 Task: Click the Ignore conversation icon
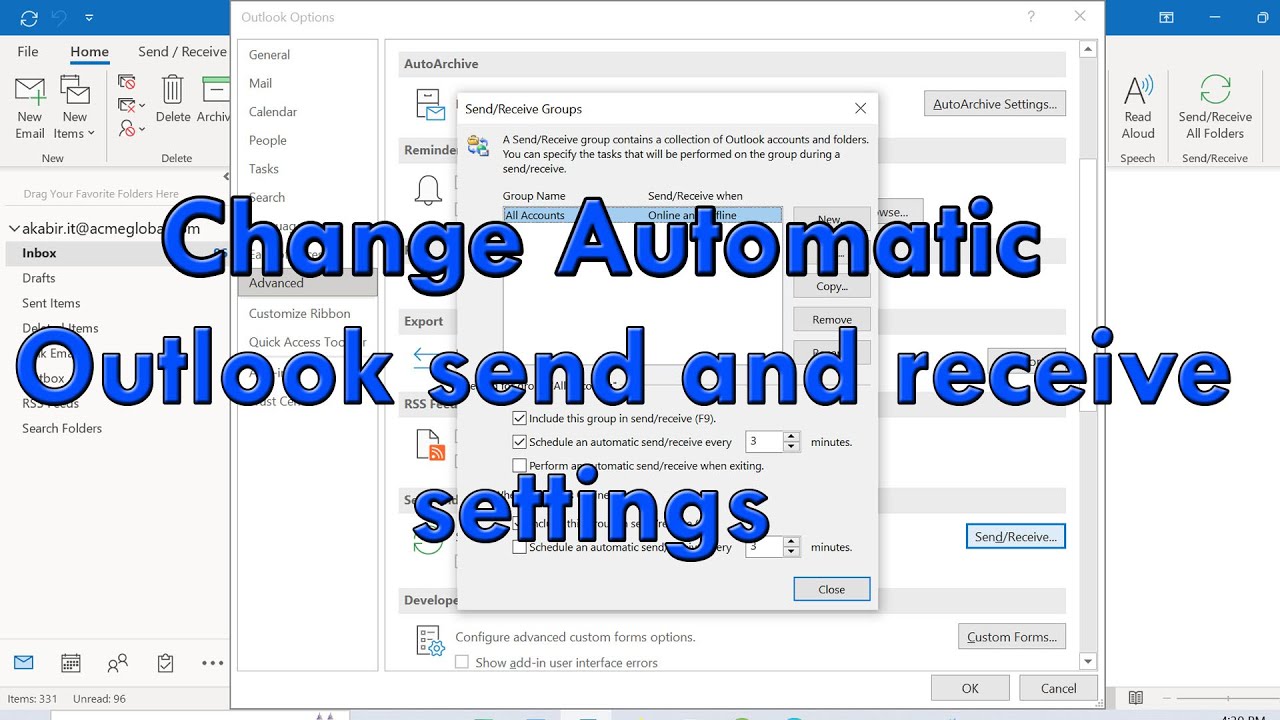point(127,82)
